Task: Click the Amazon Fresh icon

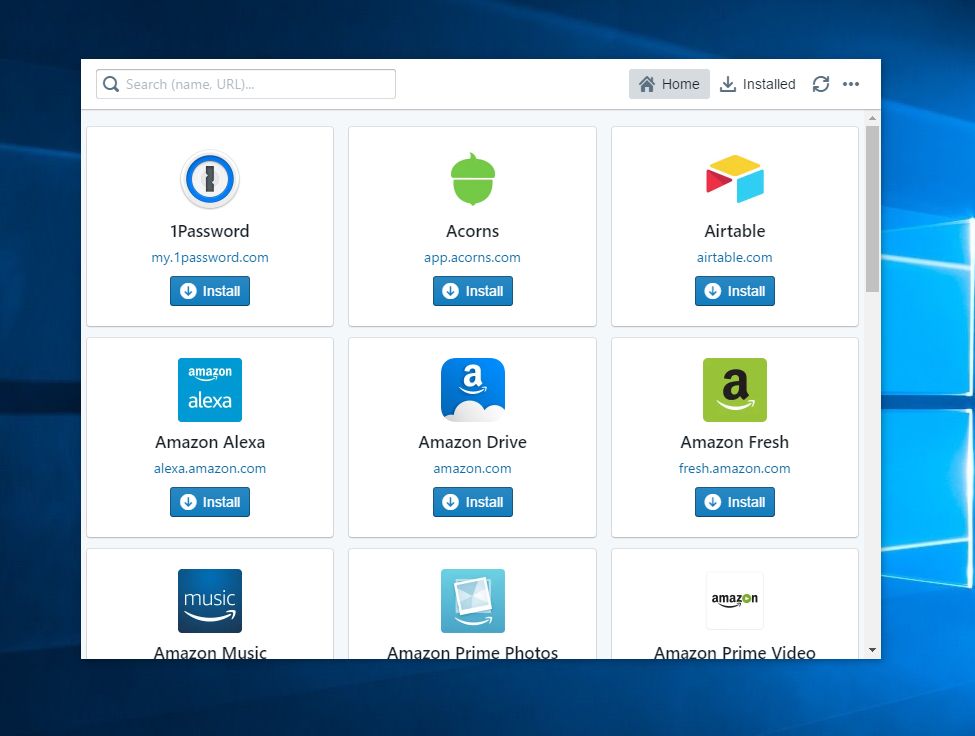Action: click(734, 390)
